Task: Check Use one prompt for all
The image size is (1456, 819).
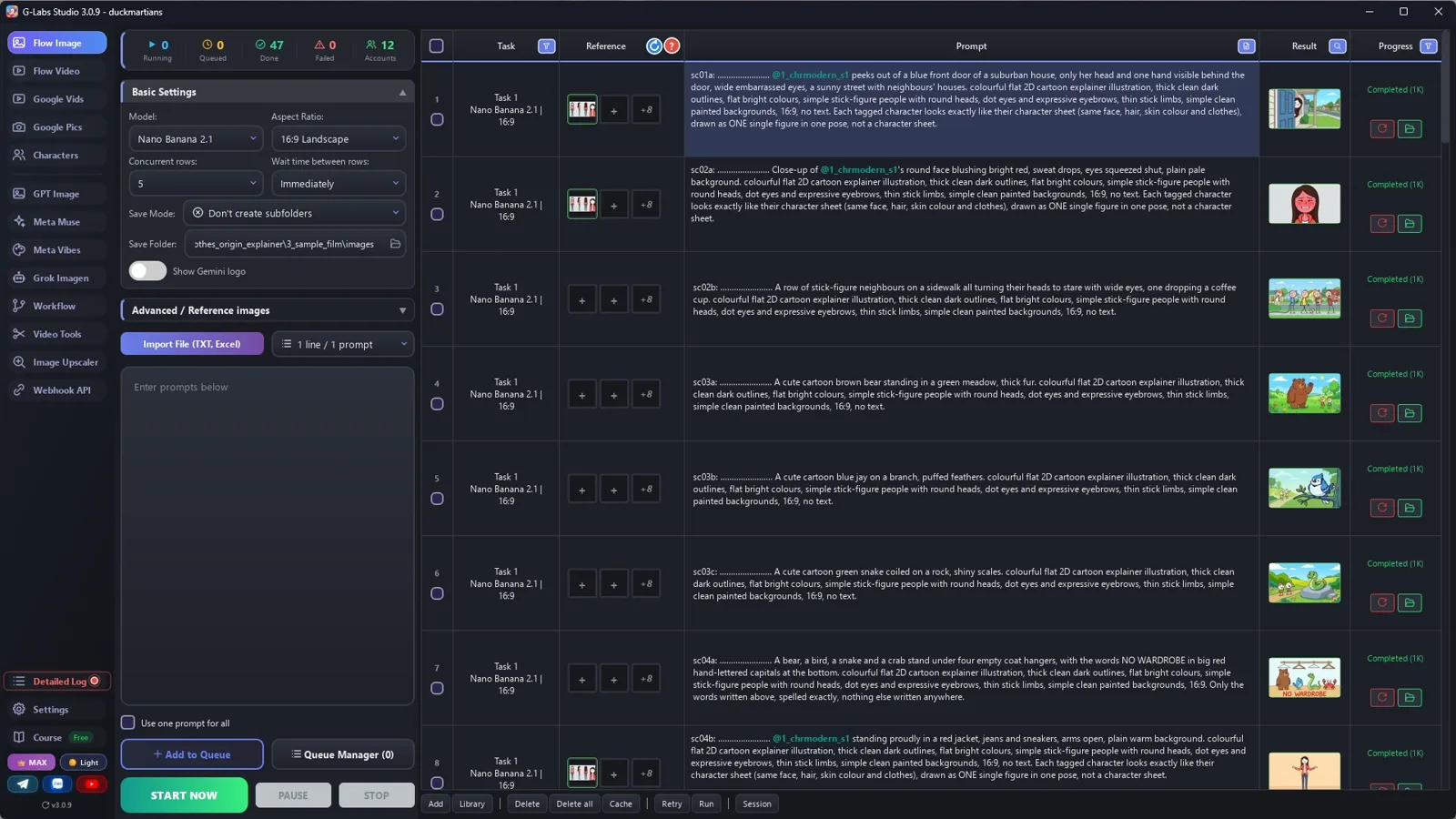Action: [x=128, y=723]
